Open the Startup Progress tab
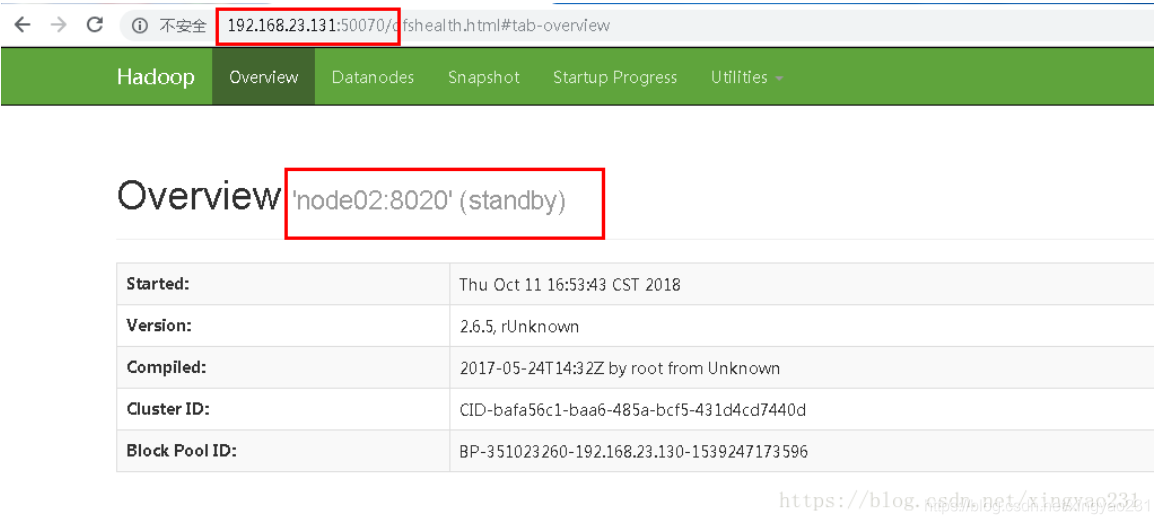Image resolution: width=1159 pixels, height=524 pixels. (615, 77)
